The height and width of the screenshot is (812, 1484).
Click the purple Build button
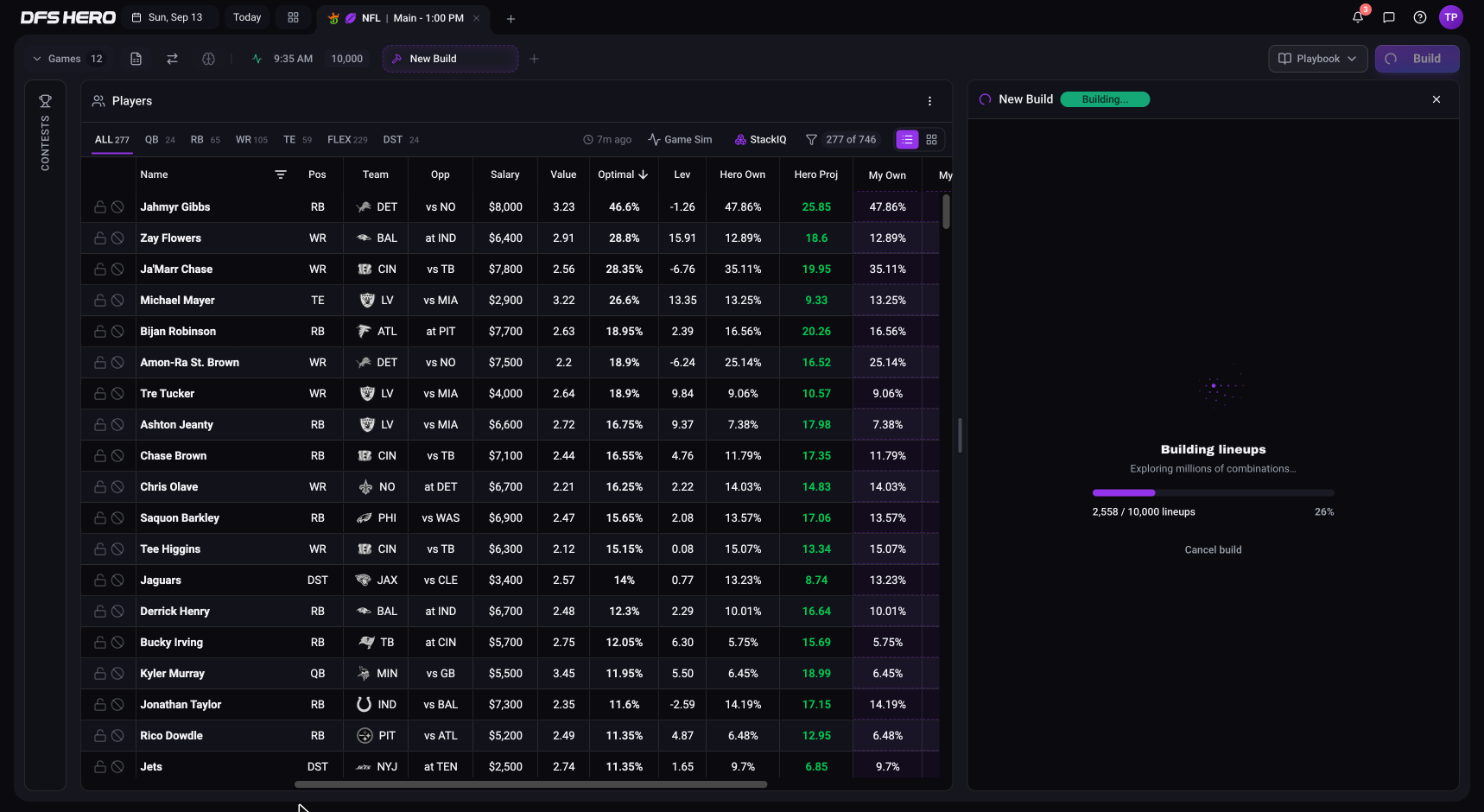1416,59
